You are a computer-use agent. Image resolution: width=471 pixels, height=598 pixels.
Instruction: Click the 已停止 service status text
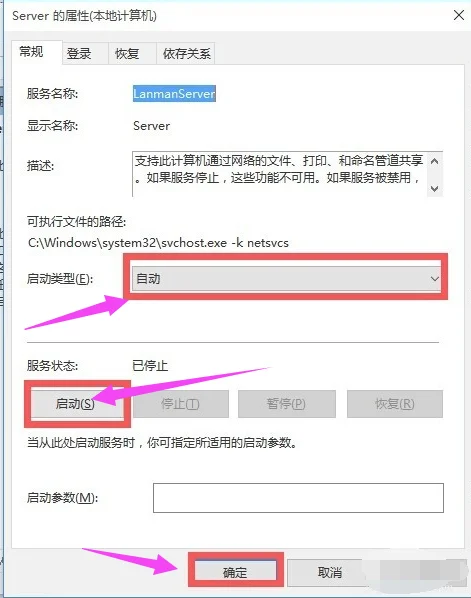[150, 366]
